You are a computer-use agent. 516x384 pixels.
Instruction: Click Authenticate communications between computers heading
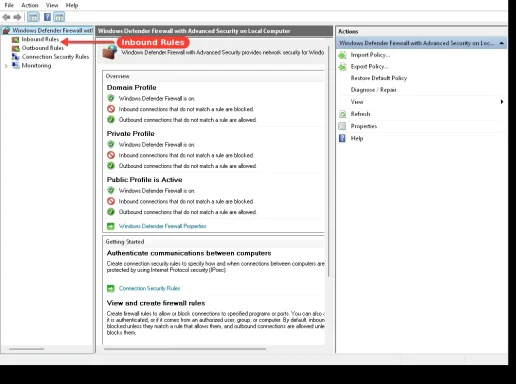tap(189, 253)
